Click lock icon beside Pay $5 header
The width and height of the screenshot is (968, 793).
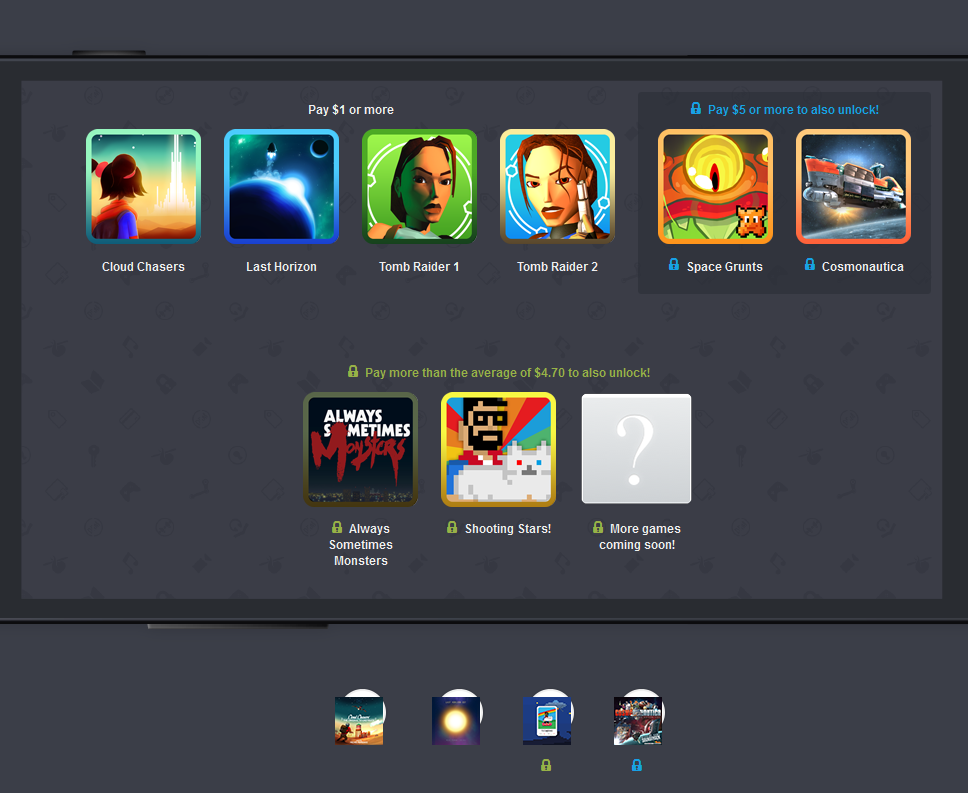tap(696, 109)
